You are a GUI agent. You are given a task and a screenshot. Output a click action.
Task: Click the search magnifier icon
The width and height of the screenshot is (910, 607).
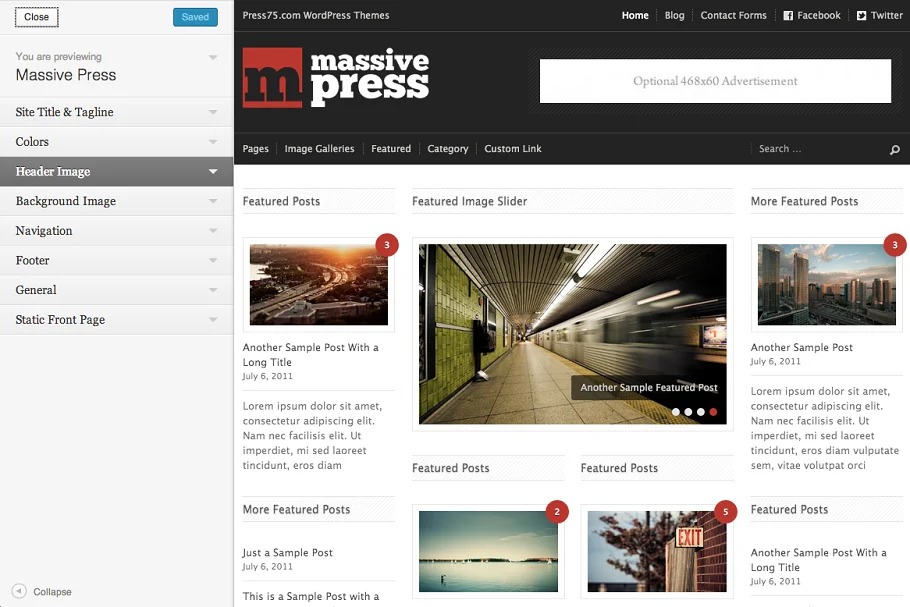coord(894,150)
